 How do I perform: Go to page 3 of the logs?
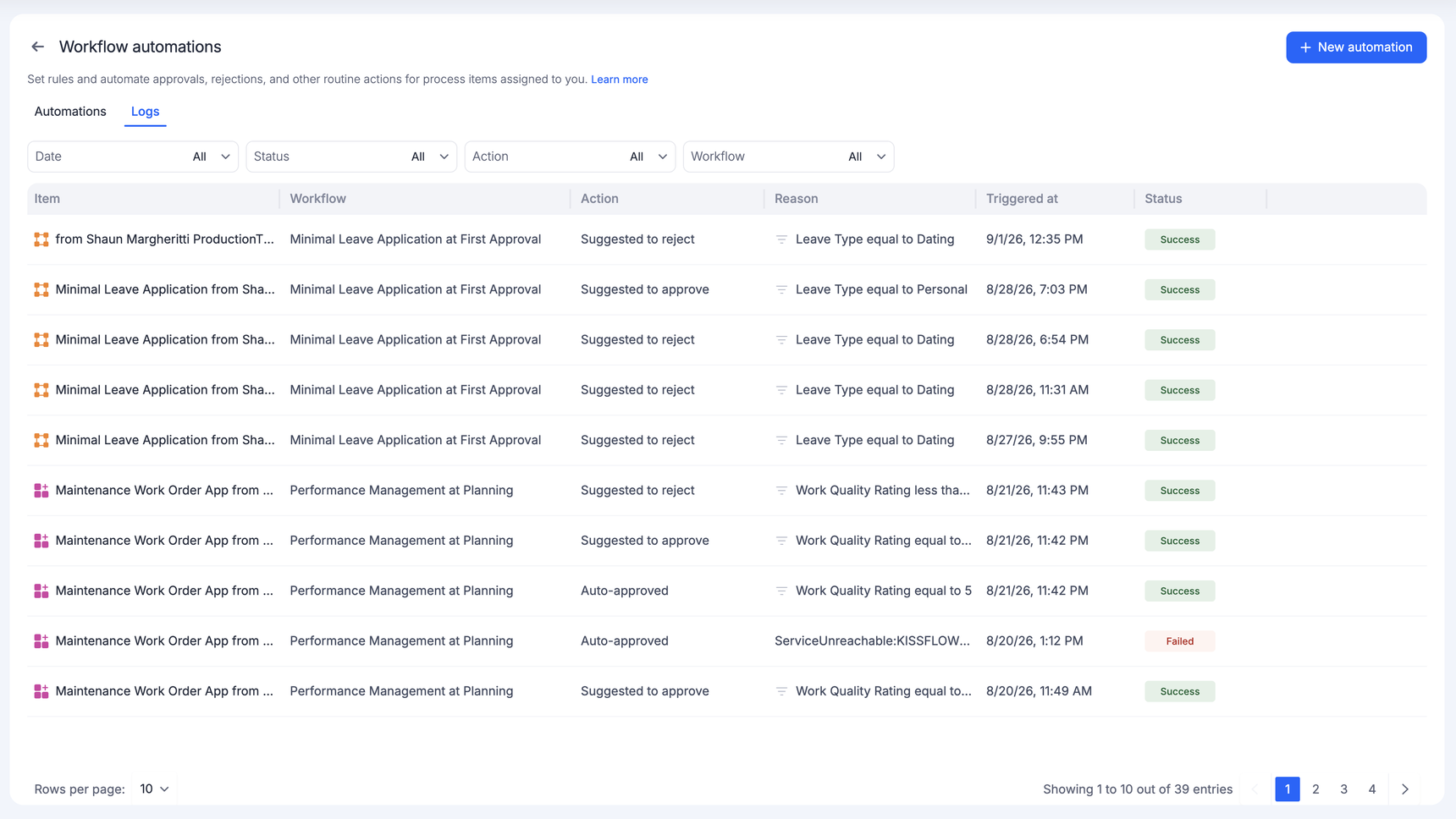pos(1343,789)
